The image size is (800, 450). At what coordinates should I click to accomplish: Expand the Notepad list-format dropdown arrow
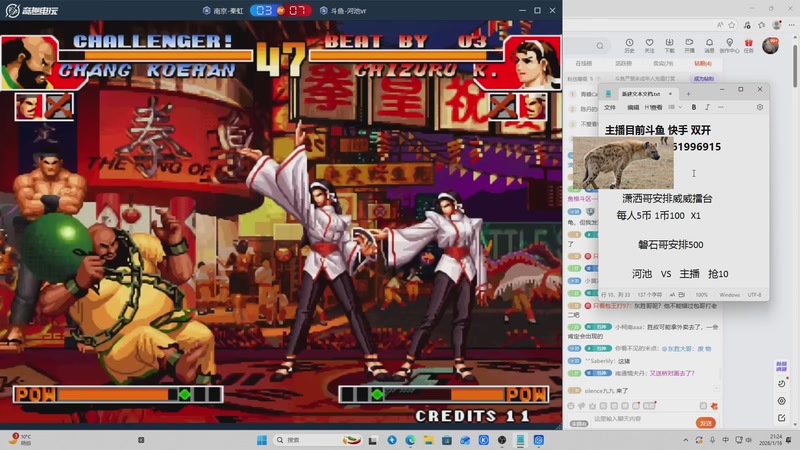(681, 107)
